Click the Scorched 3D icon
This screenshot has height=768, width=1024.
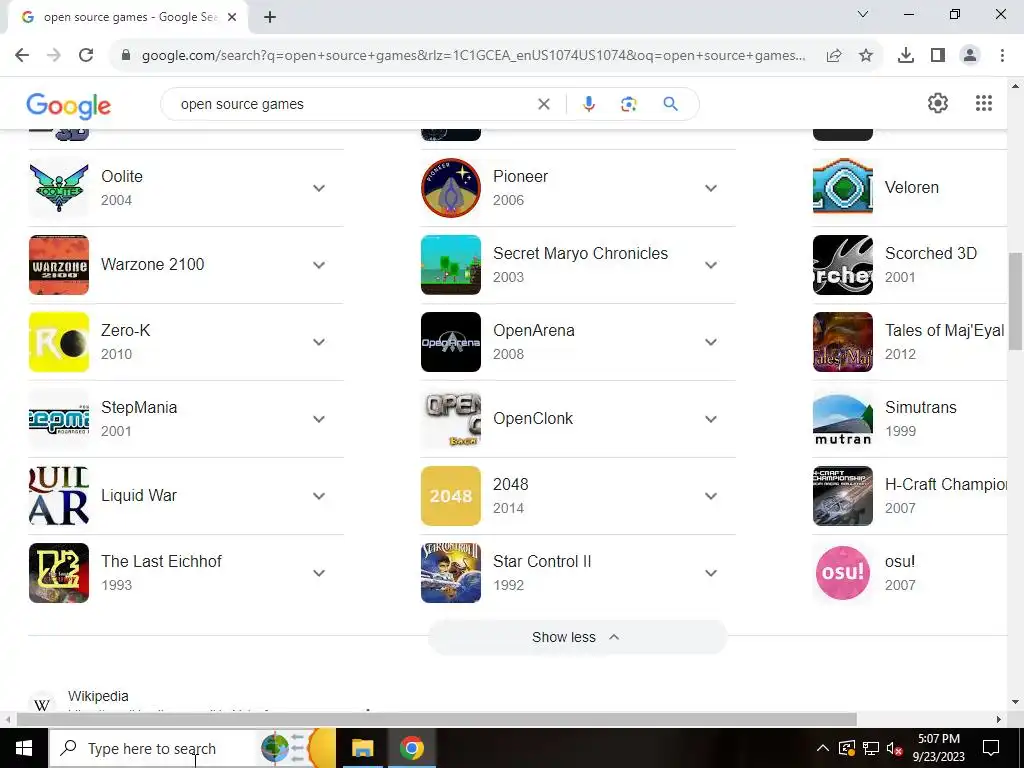pos(842,265)
